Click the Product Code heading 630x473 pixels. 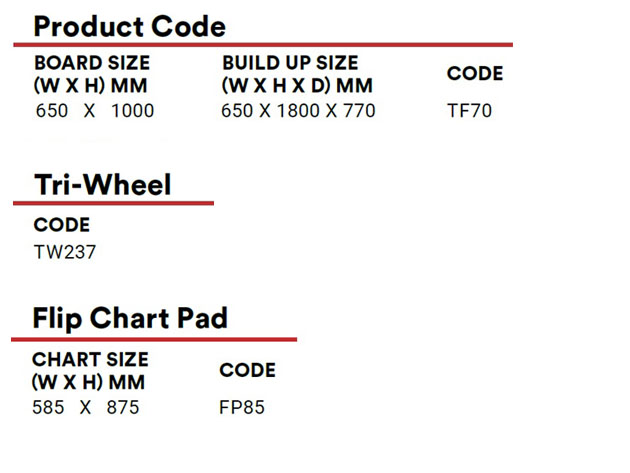(x=130, y=25)
